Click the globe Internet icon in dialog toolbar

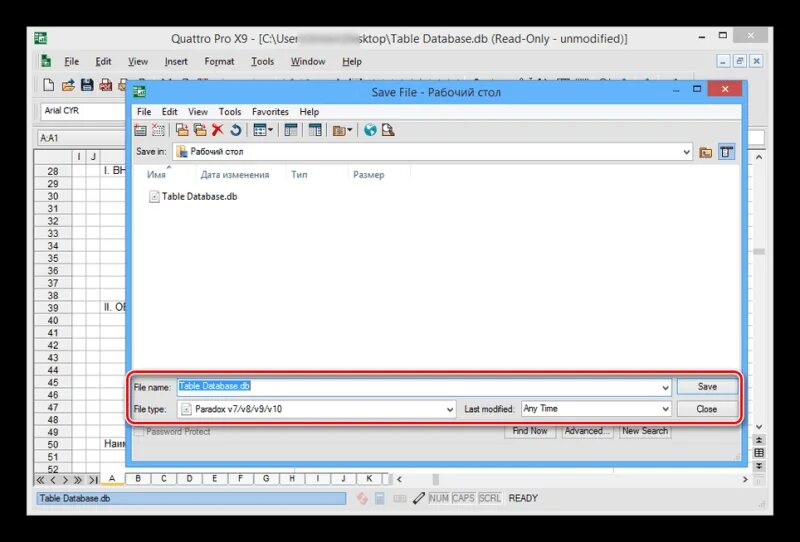(x=370, y=130)
